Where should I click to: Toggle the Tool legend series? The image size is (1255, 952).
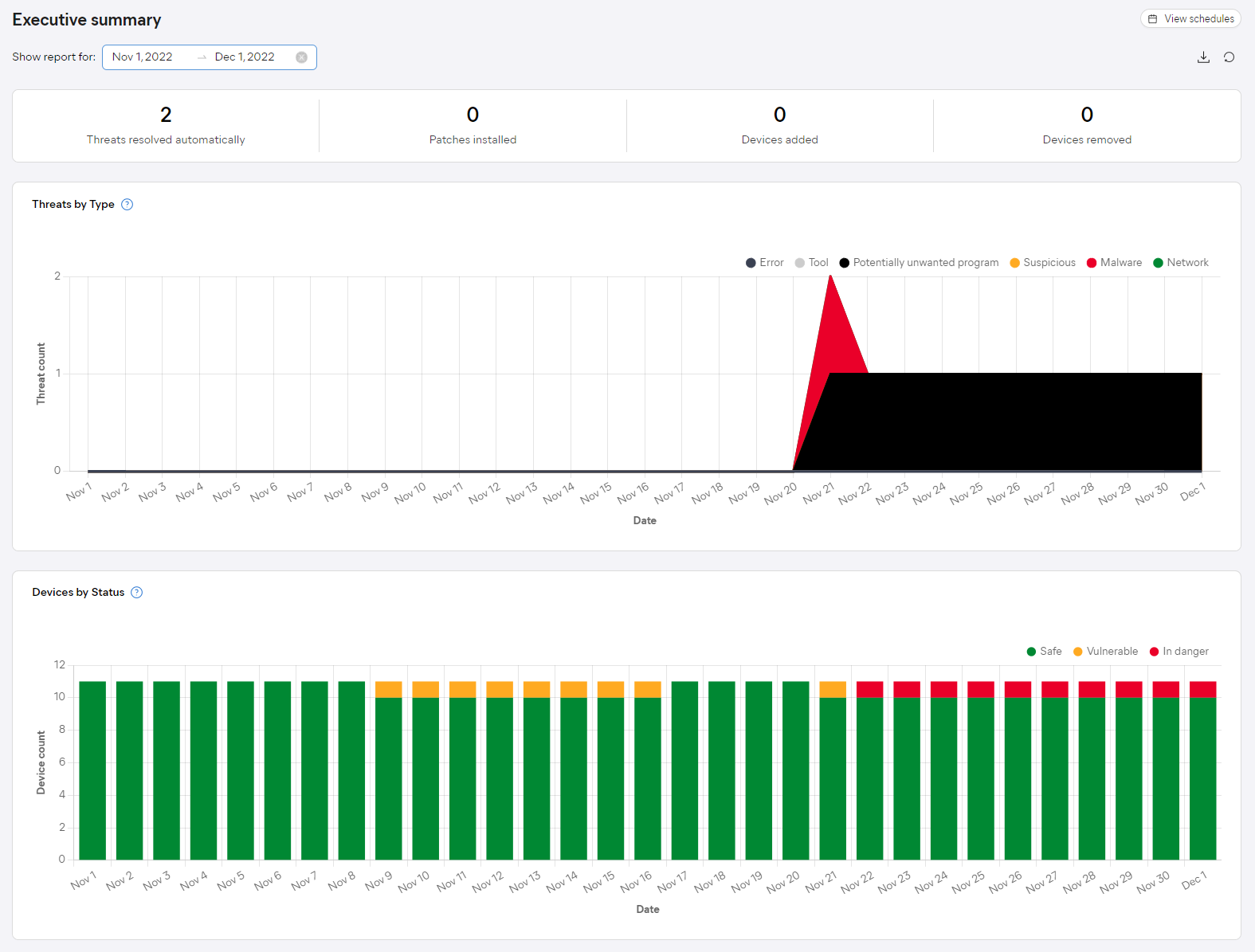pos(811,263)
